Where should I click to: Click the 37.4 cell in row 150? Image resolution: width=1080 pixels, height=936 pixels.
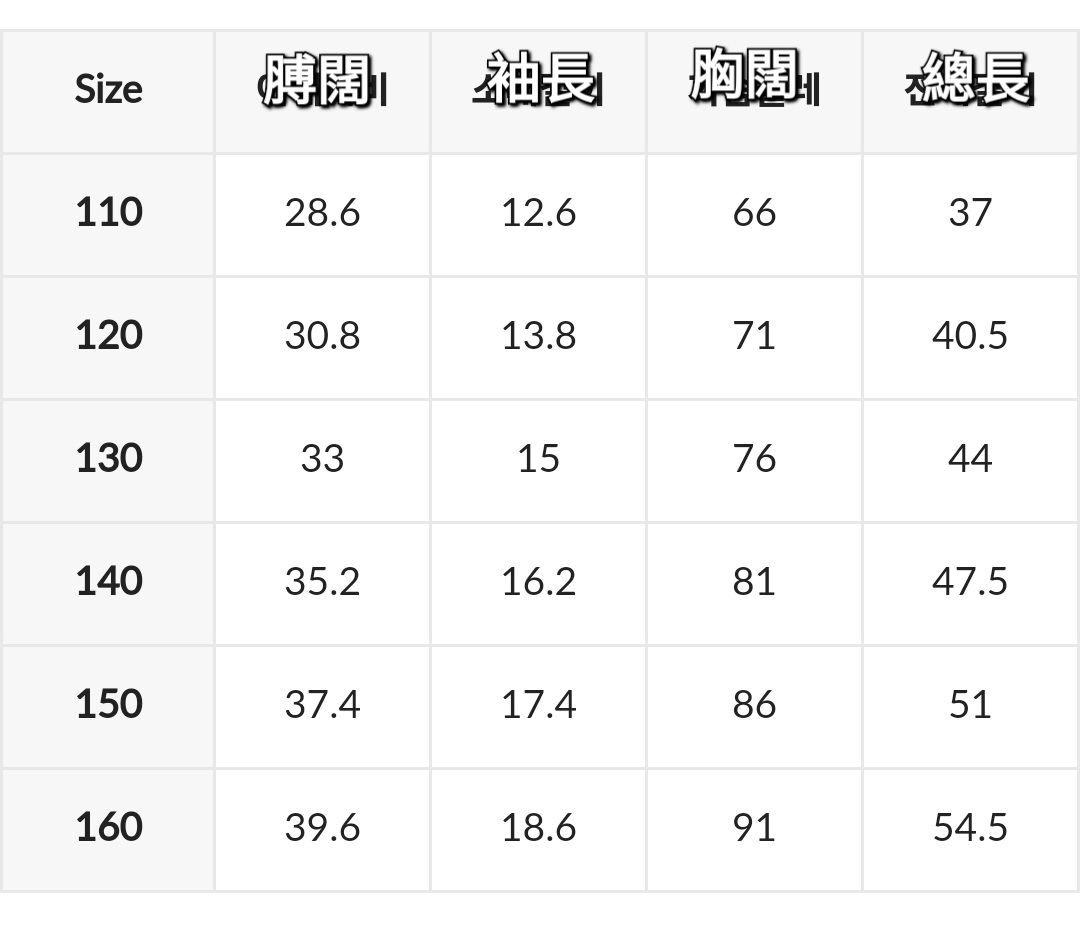(x=322, y=704)
